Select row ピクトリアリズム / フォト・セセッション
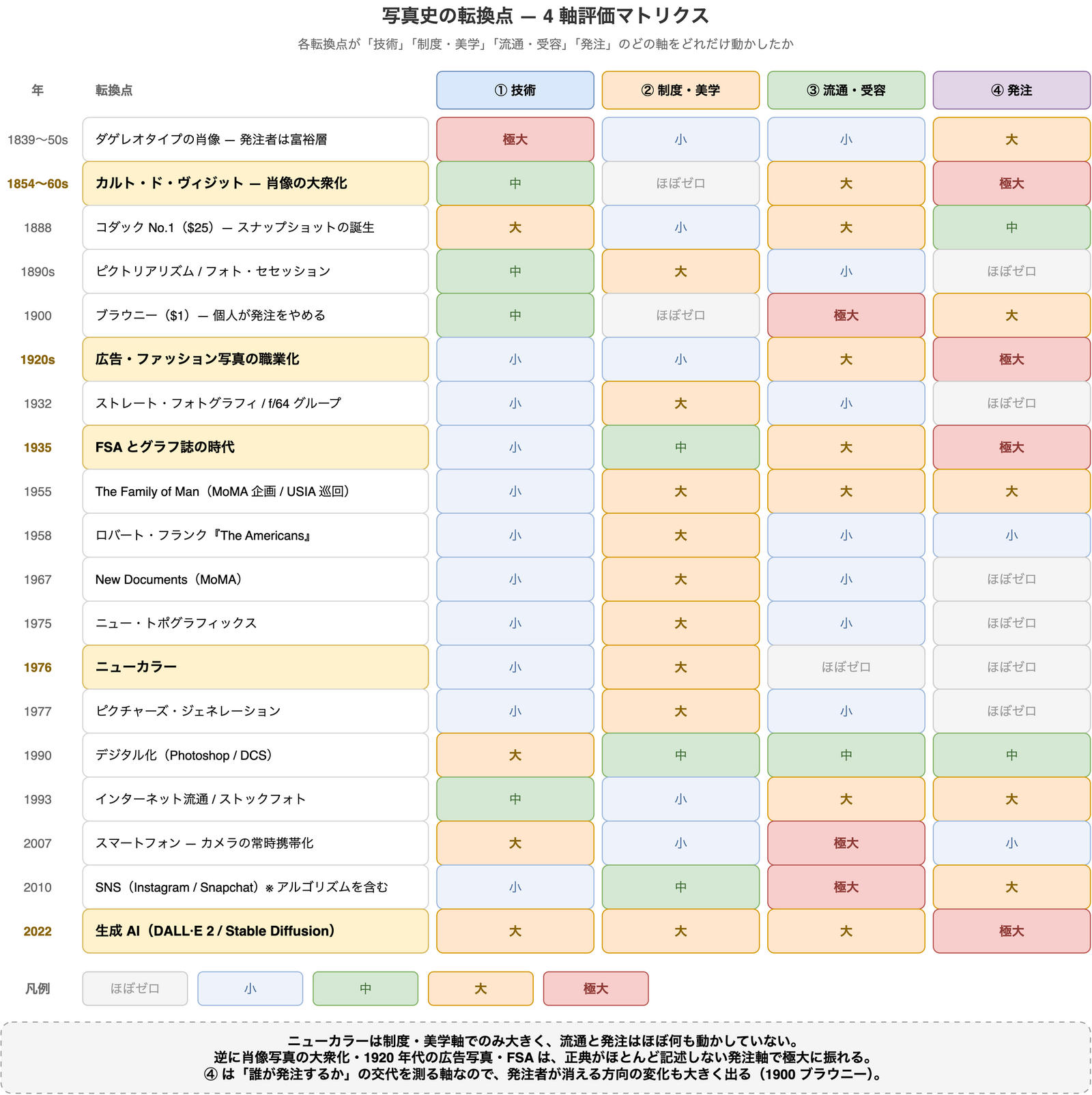The height and width of the screenshot is (1095, 1092). [x=255, y=272]
